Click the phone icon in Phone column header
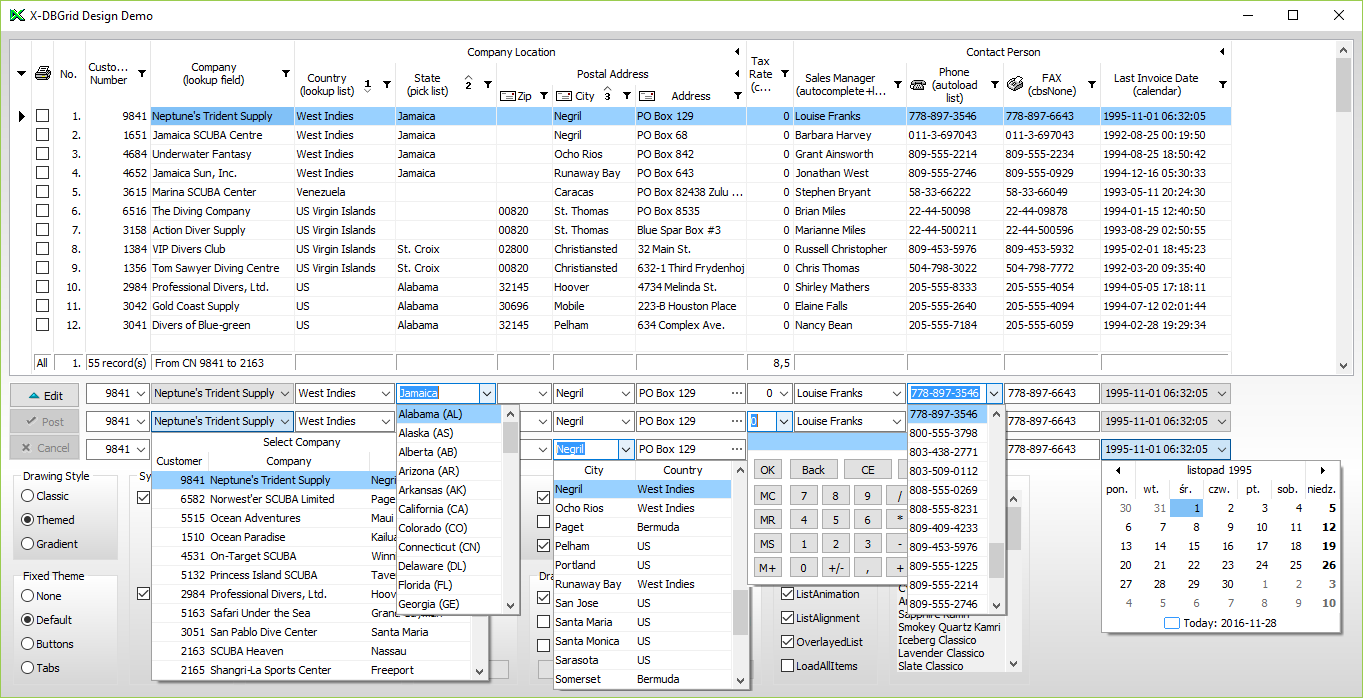 click(917, 85)
